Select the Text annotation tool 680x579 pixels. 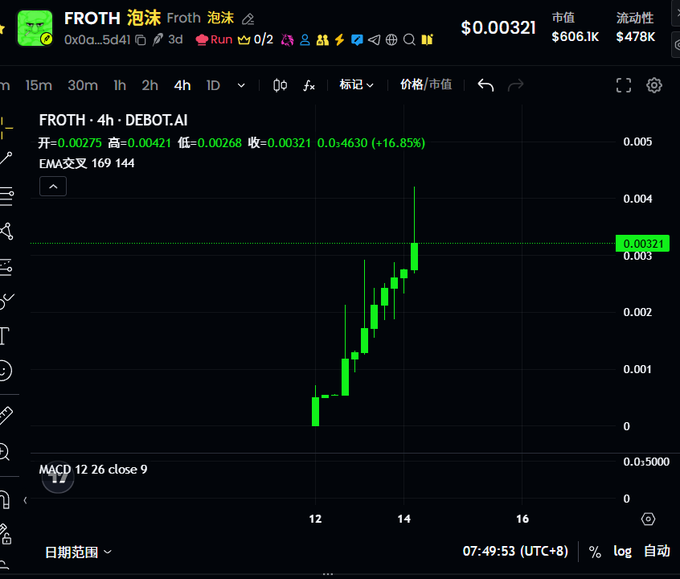5,336
